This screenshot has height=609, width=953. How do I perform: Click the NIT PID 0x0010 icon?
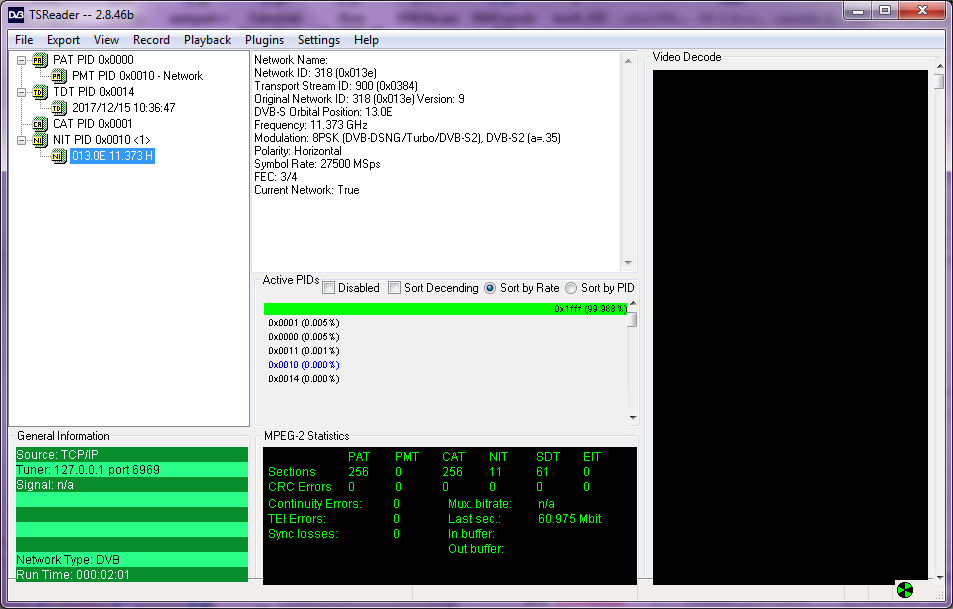point(40,140)
